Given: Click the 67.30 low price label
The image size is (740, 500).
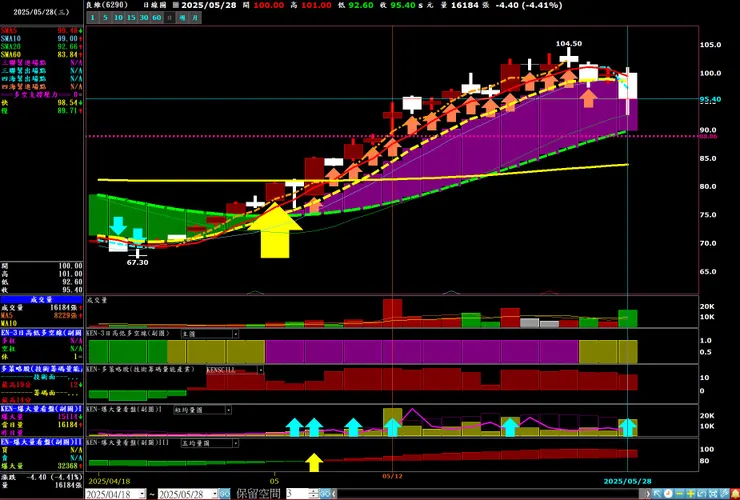Looking at the screenshot, I should click(x=137, y=262).
